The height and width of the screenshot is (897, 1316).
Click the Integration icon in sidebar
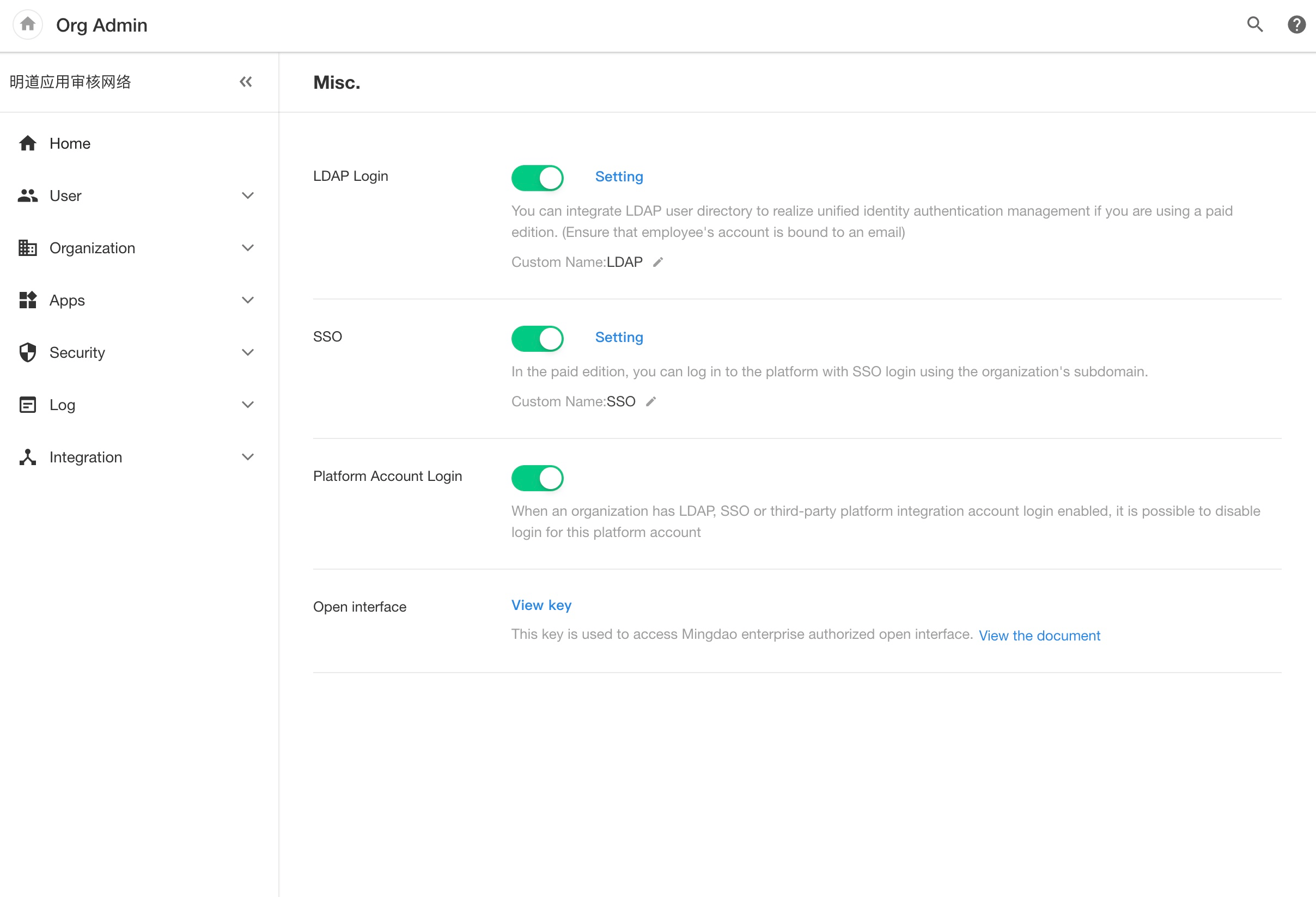27,457
